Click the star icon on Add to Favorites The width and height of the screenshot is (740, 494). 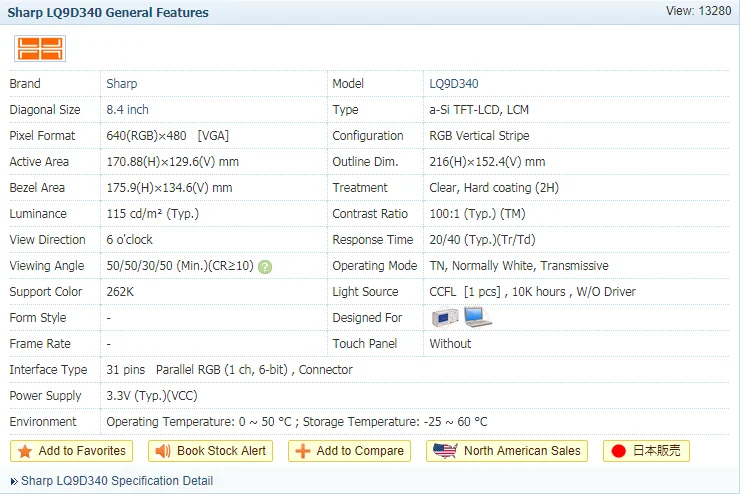click(x=25, y=452)
